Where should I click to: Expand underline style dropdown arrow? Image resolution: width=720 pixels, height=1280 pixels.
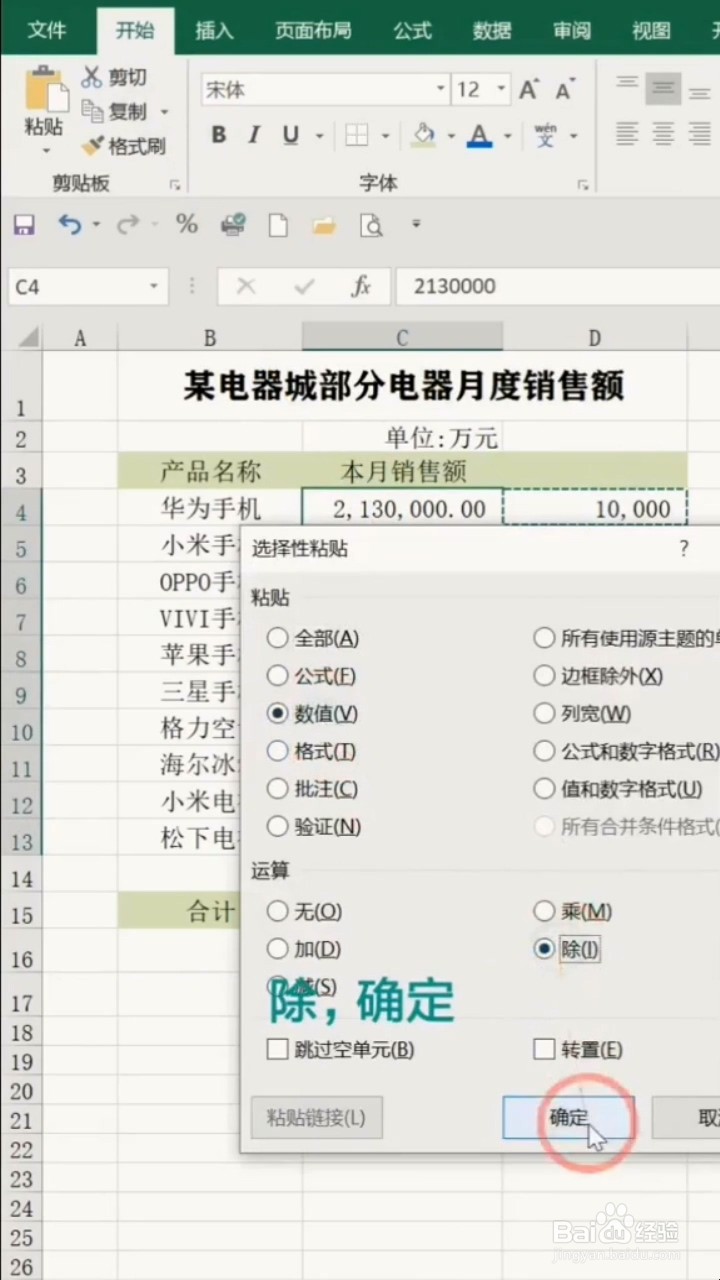coord(319,136)
